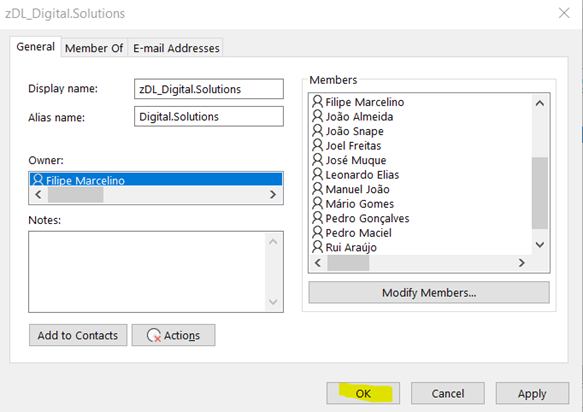Click Add to Contacts button
This screenshot has height=412, width=583.
click(78, 335)
